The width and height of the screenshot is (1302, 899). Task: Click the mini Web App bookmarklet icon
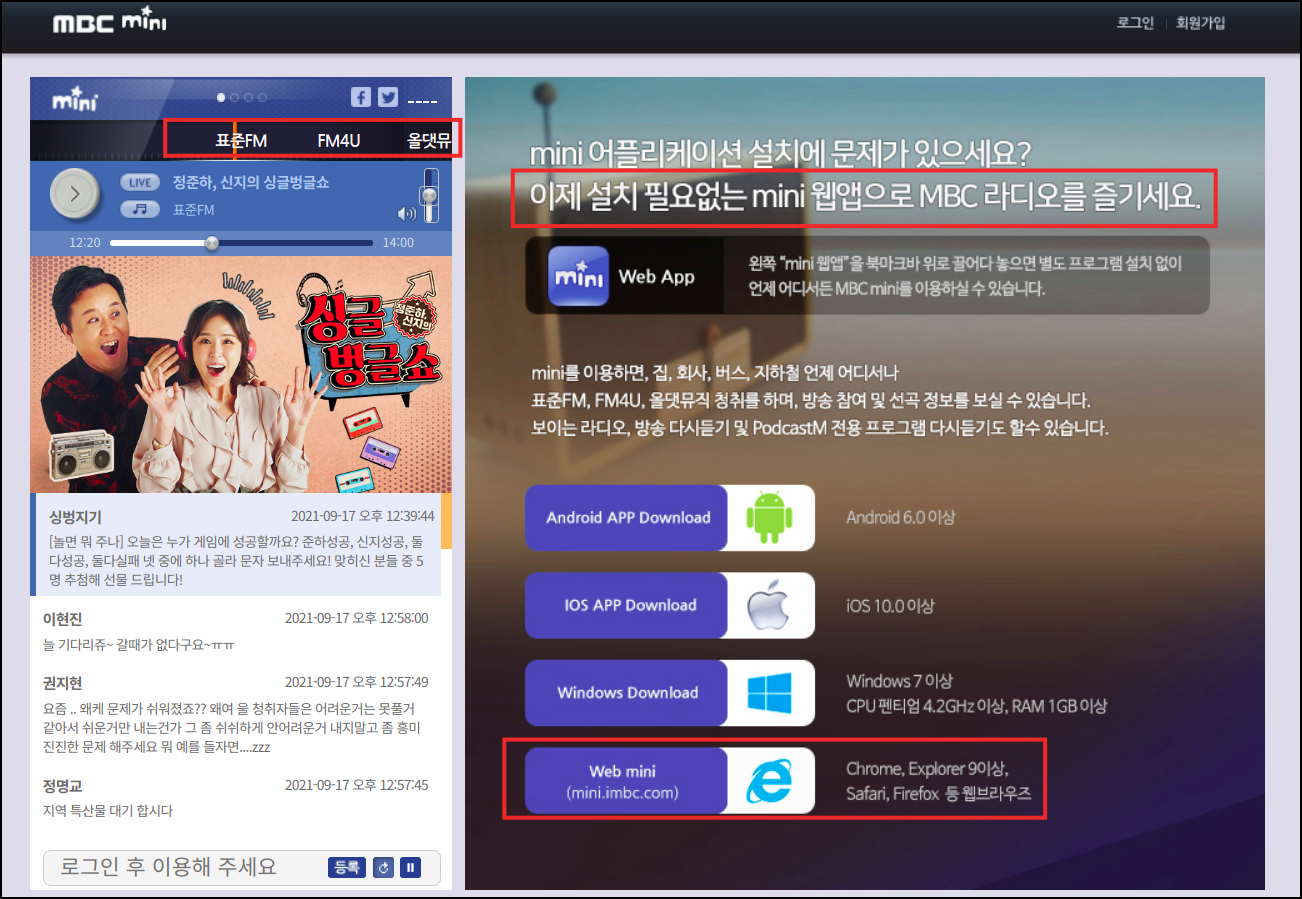[578, 275]
